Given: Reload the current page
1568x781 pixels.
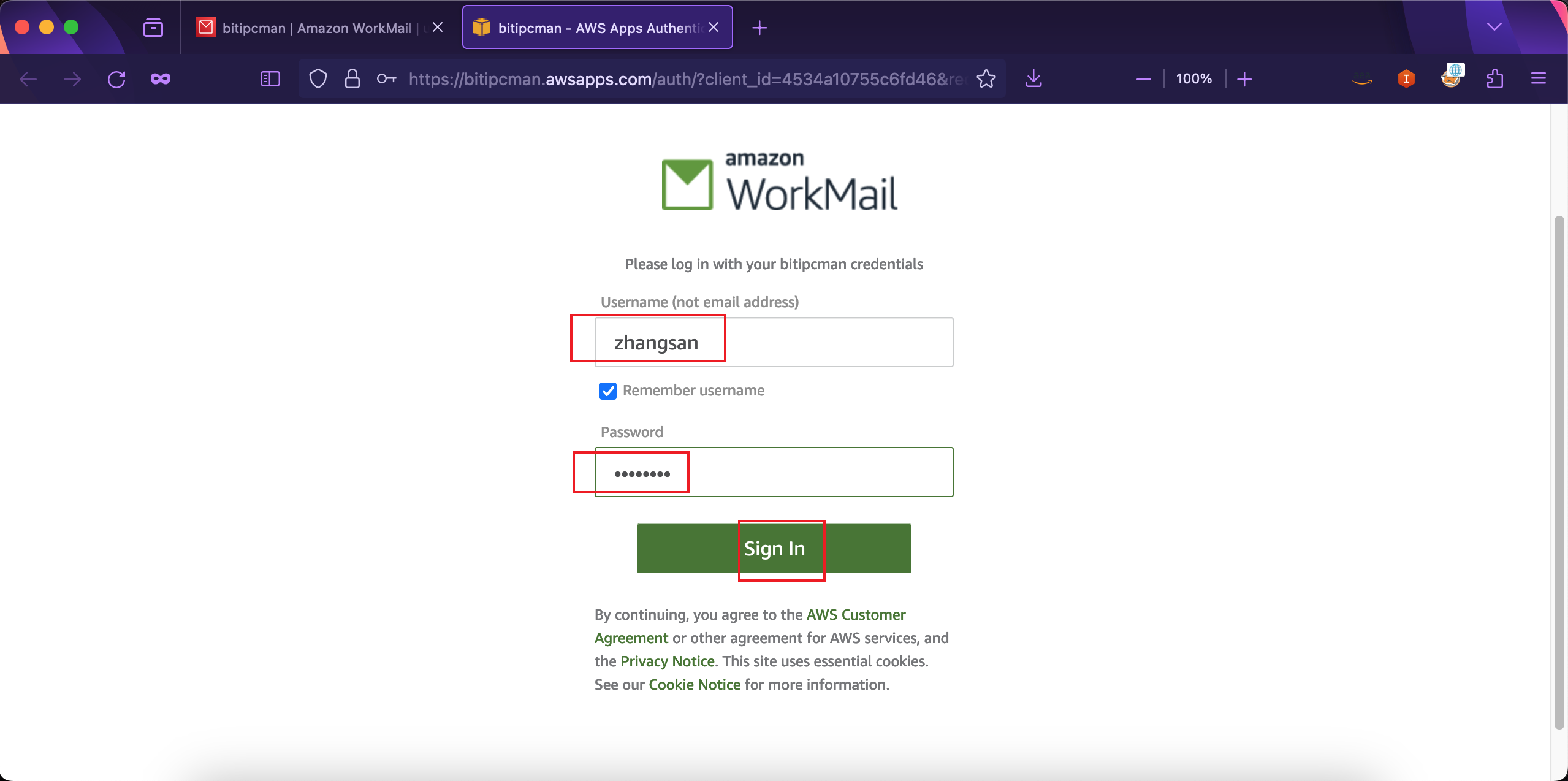Looking at the screenshot, I should point(116,79).
